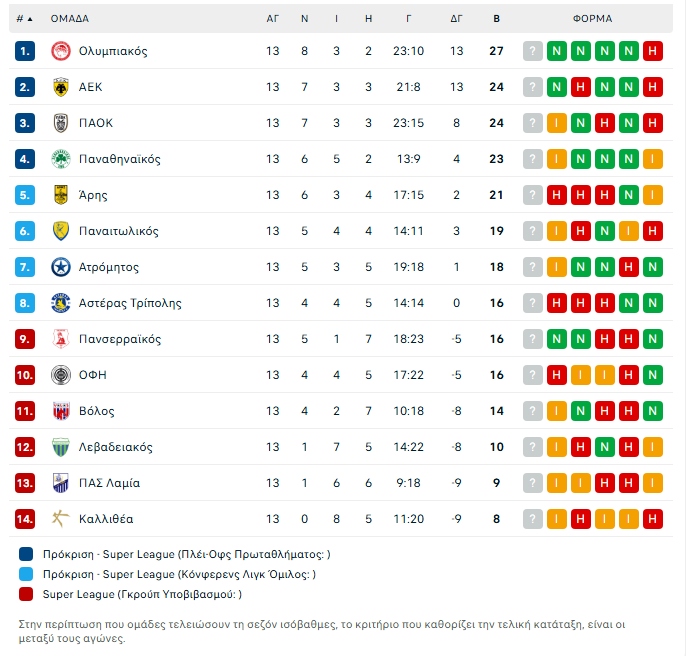This screenshot has width=686, height=656.
Task: Click the grey ? upcoming match badge for AEK
Action: coord(533,87)
